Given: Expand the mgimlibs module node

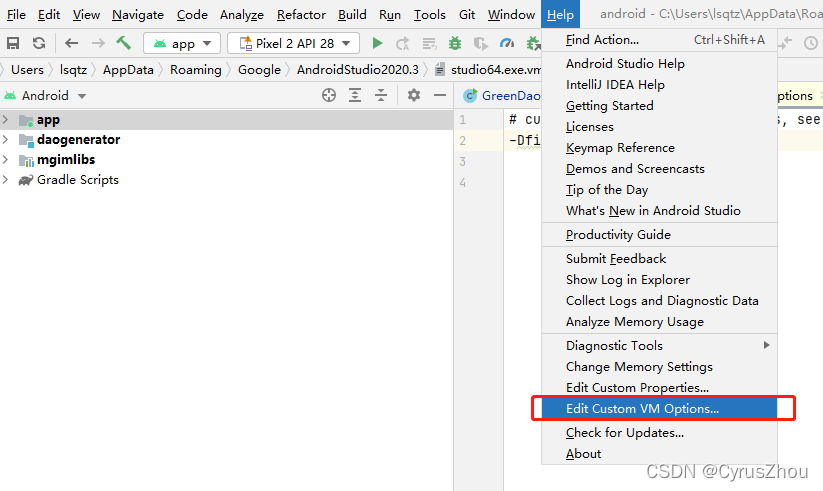Looking at the screenshot, I should (x=5, y=160).
